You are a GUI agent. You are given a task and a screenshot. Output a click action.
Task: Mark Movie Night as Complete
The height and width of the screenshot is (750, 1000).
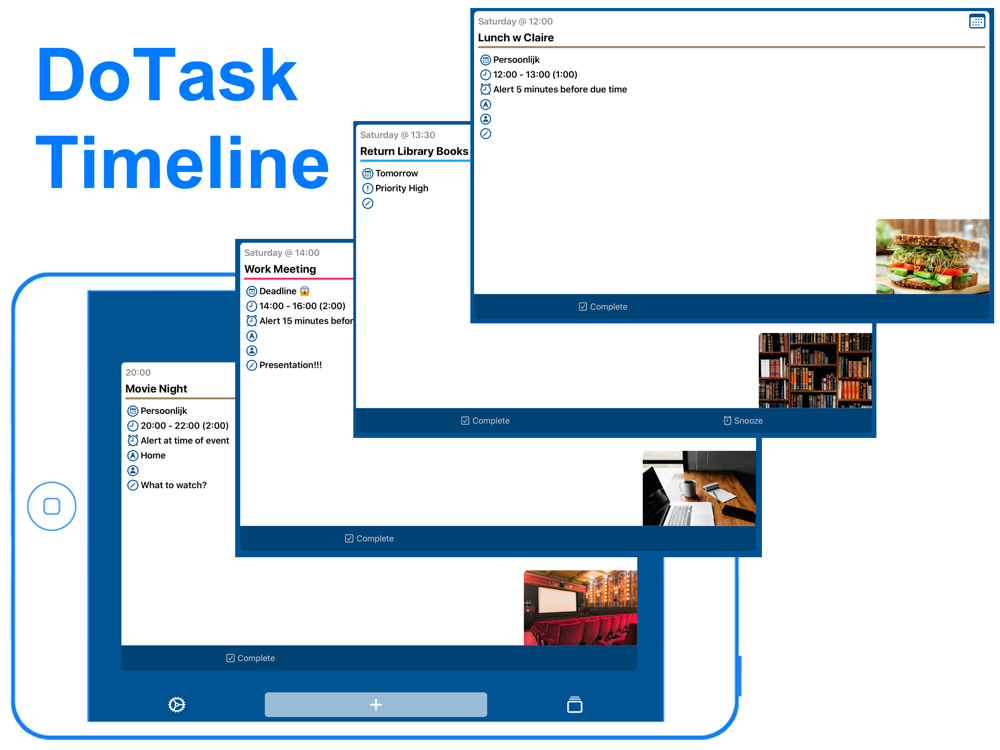[250, 658]
